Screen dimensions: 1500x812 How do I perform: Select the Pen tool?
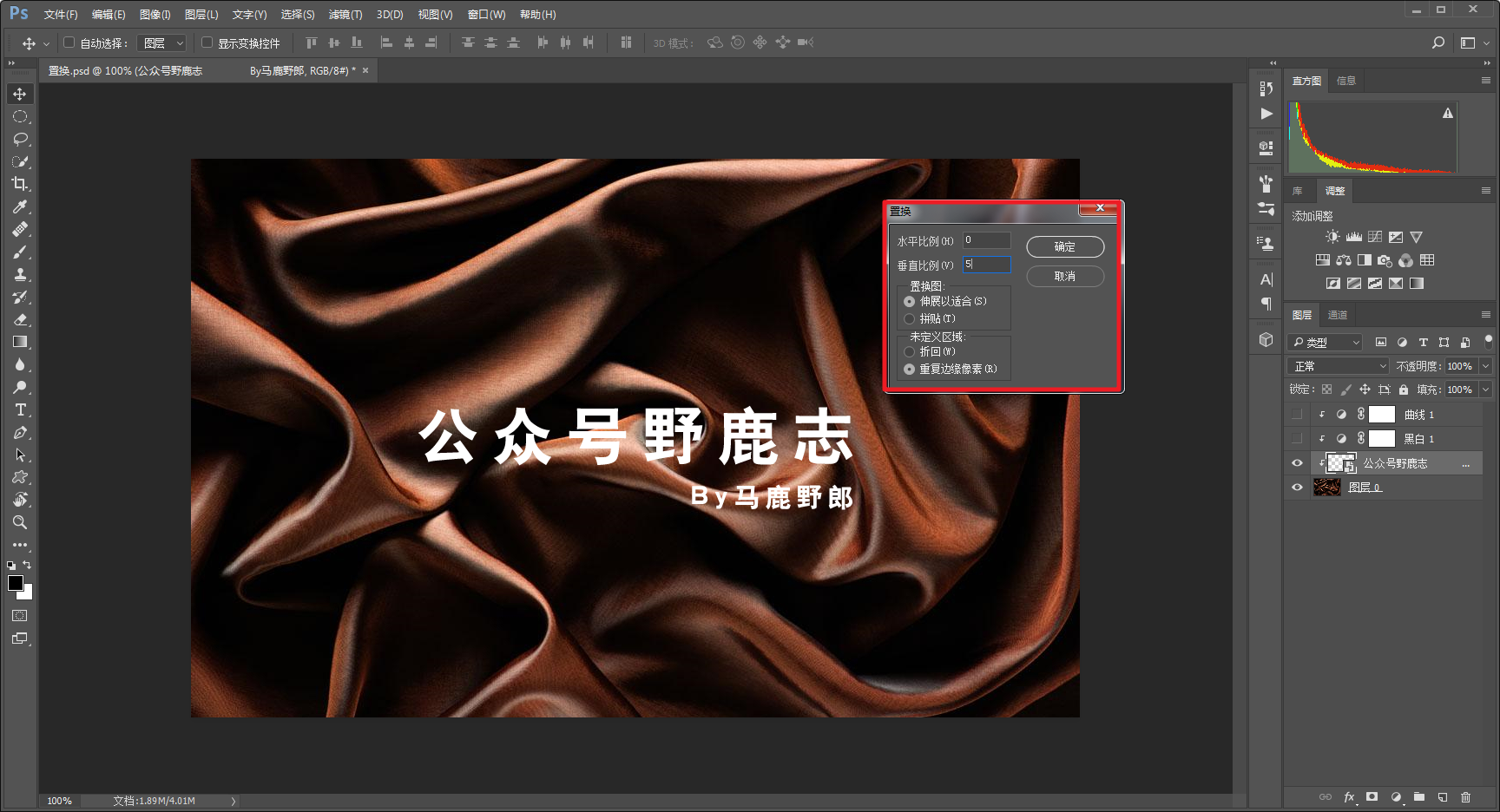click(20, 432)
